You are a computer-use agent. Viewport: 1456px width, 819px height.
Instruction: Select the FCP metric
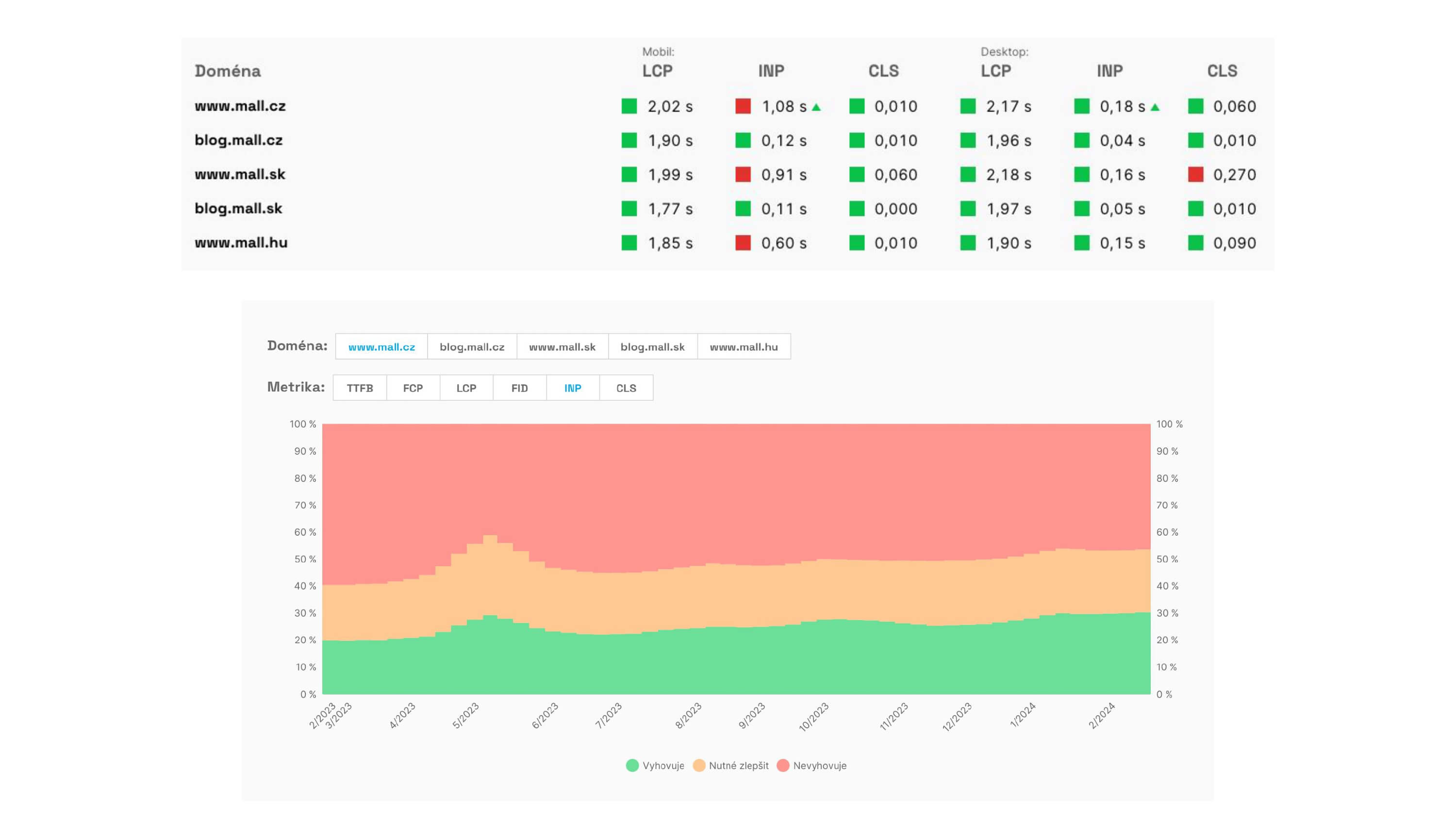412,388
